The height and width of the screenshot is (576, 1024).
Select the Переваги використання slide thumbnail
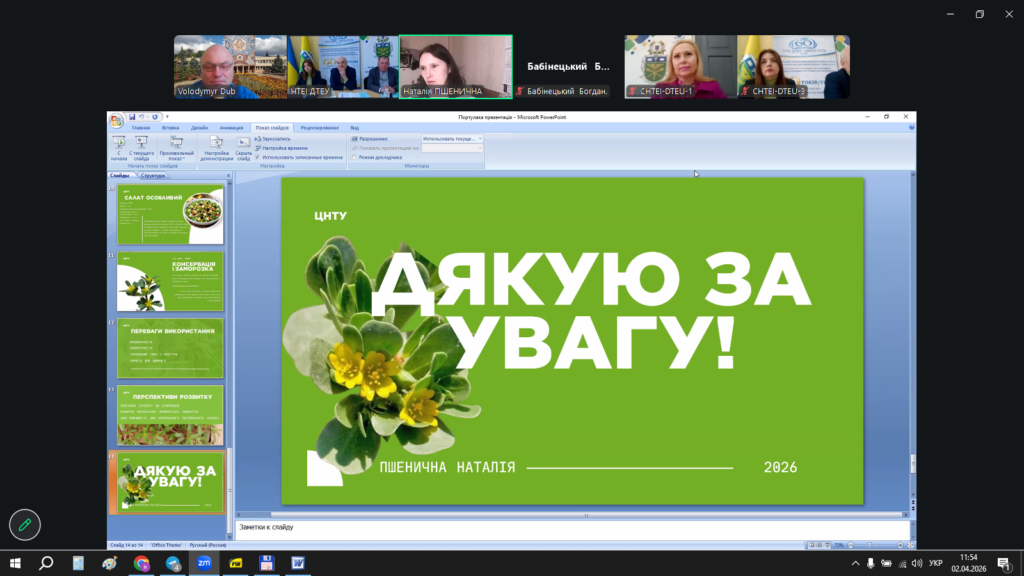(170, 348)
